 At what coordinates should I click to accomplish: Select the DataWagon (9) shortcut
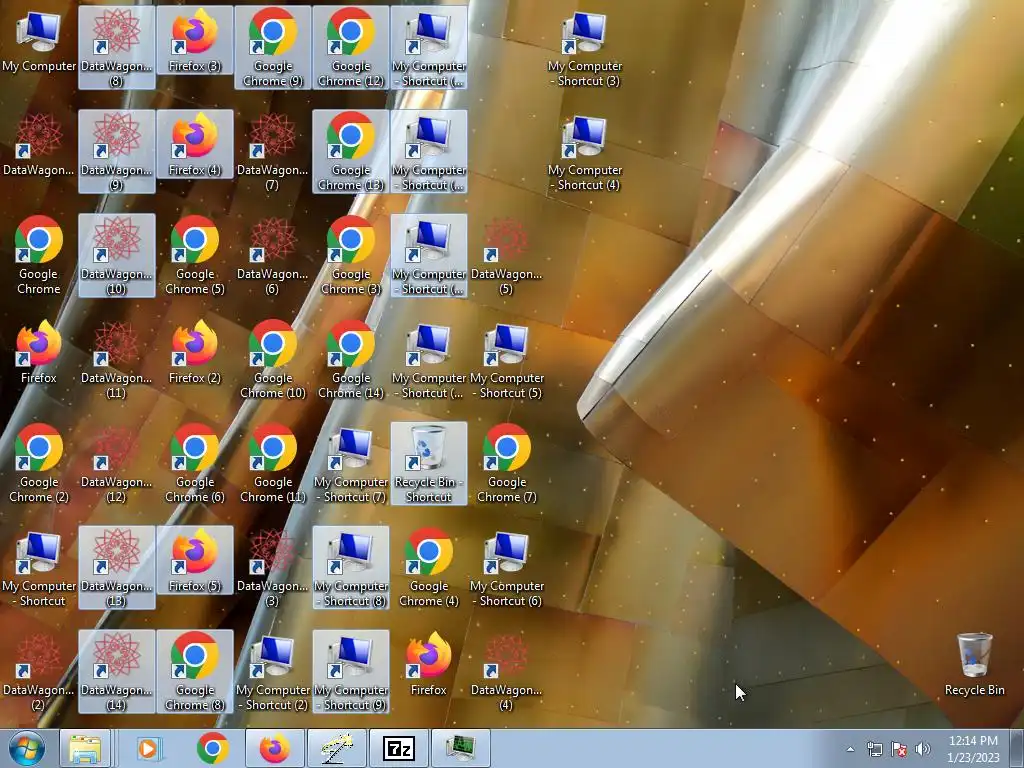116,151
